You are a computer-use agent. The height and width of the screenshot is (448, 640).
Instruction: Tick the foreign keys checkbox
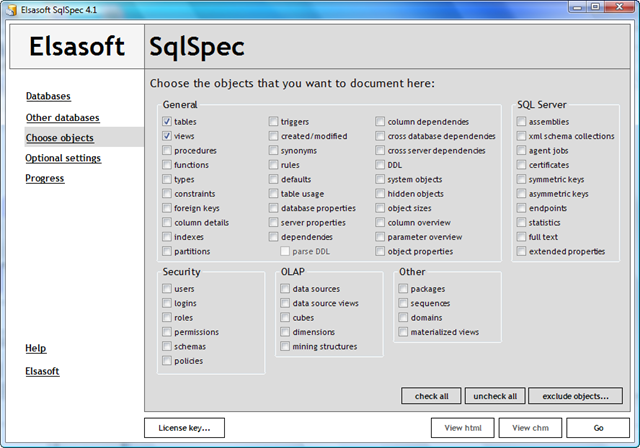click(x=167, y=208)
